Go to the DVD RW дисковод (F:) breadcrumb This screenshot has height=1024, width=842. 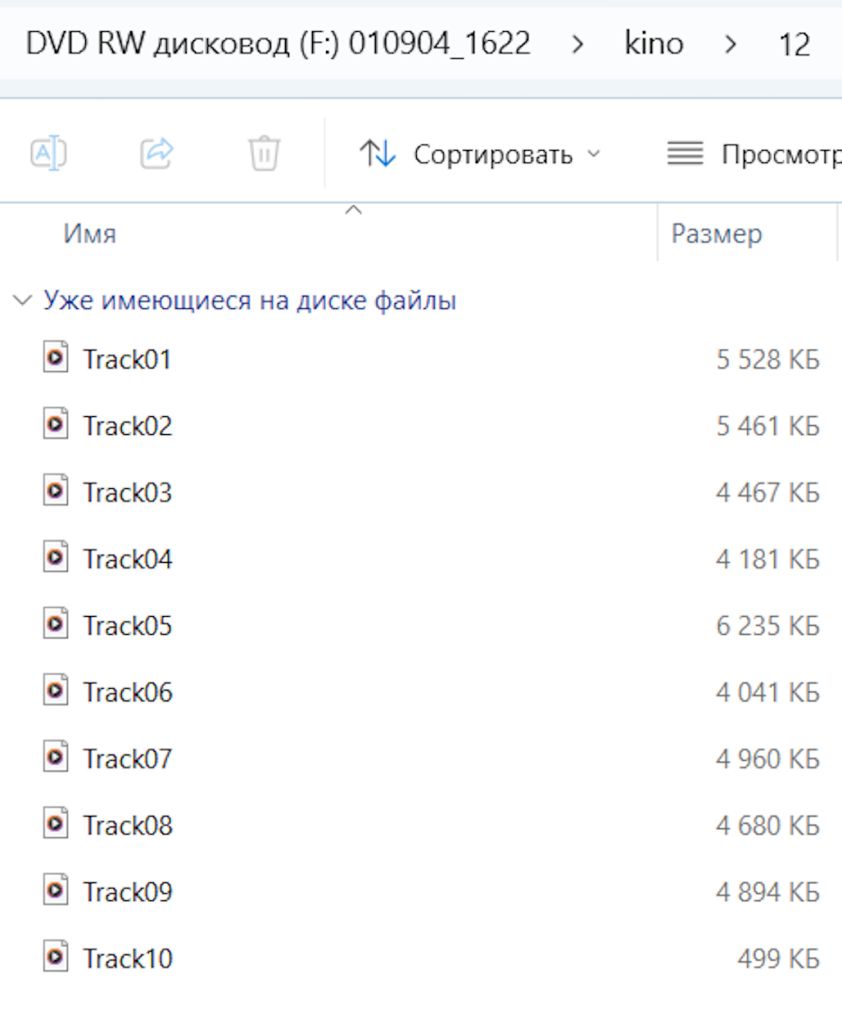(x=278, y=44)
